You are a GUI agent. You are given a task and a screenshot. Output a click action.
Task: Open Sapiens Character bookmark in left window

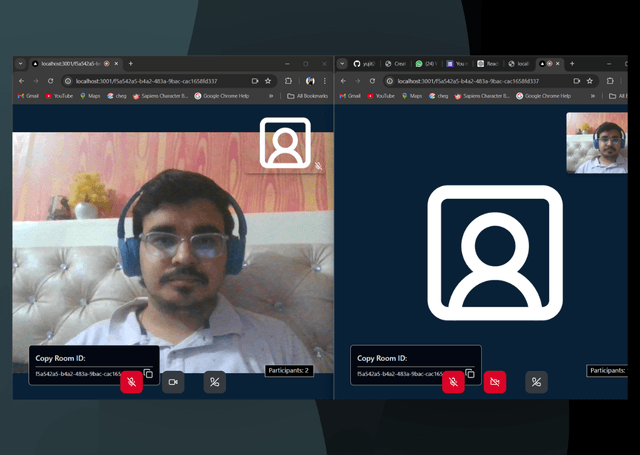pos(160,96)
